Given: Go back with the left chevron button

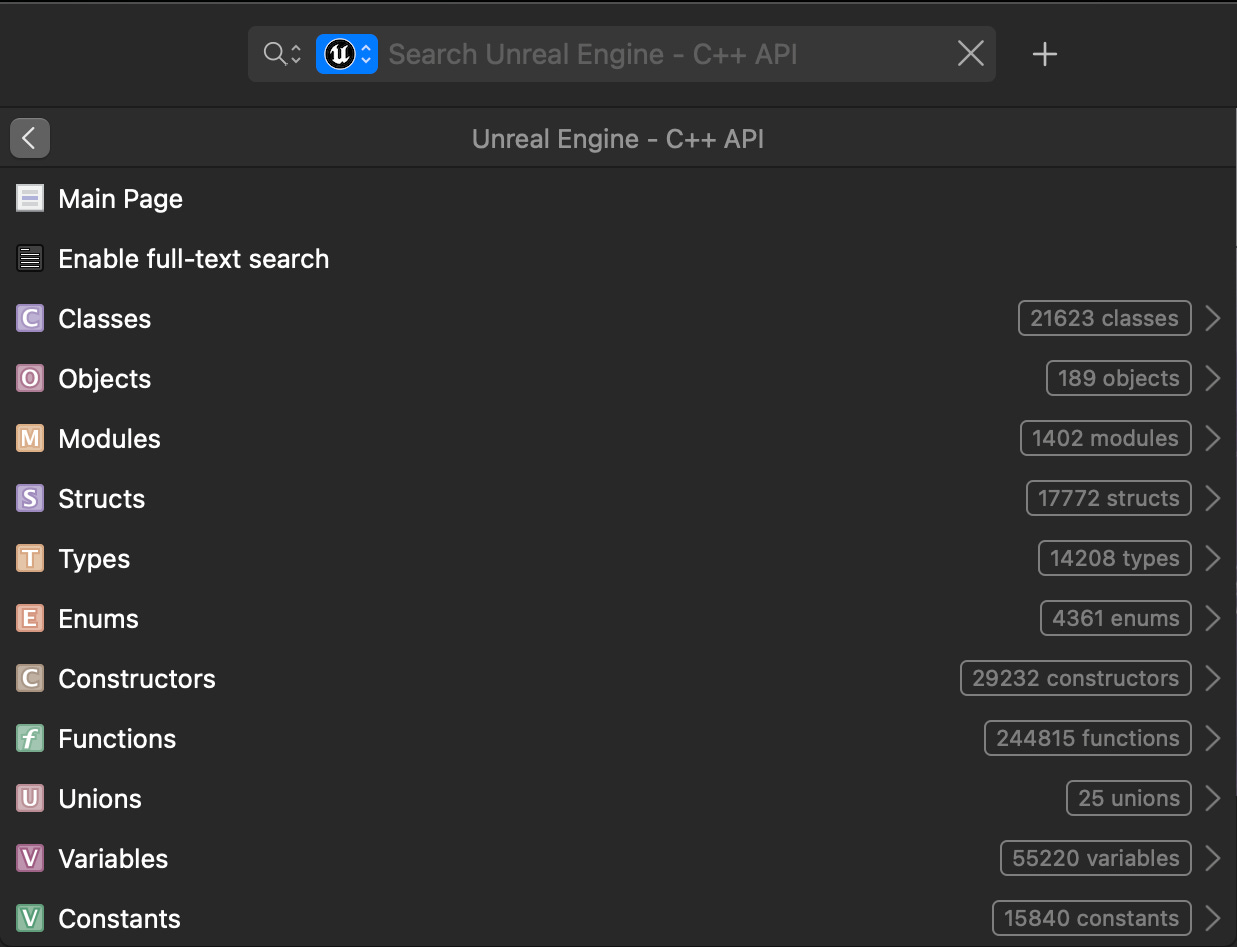Looking at the screenshot, I should click(x=30, y=138).
